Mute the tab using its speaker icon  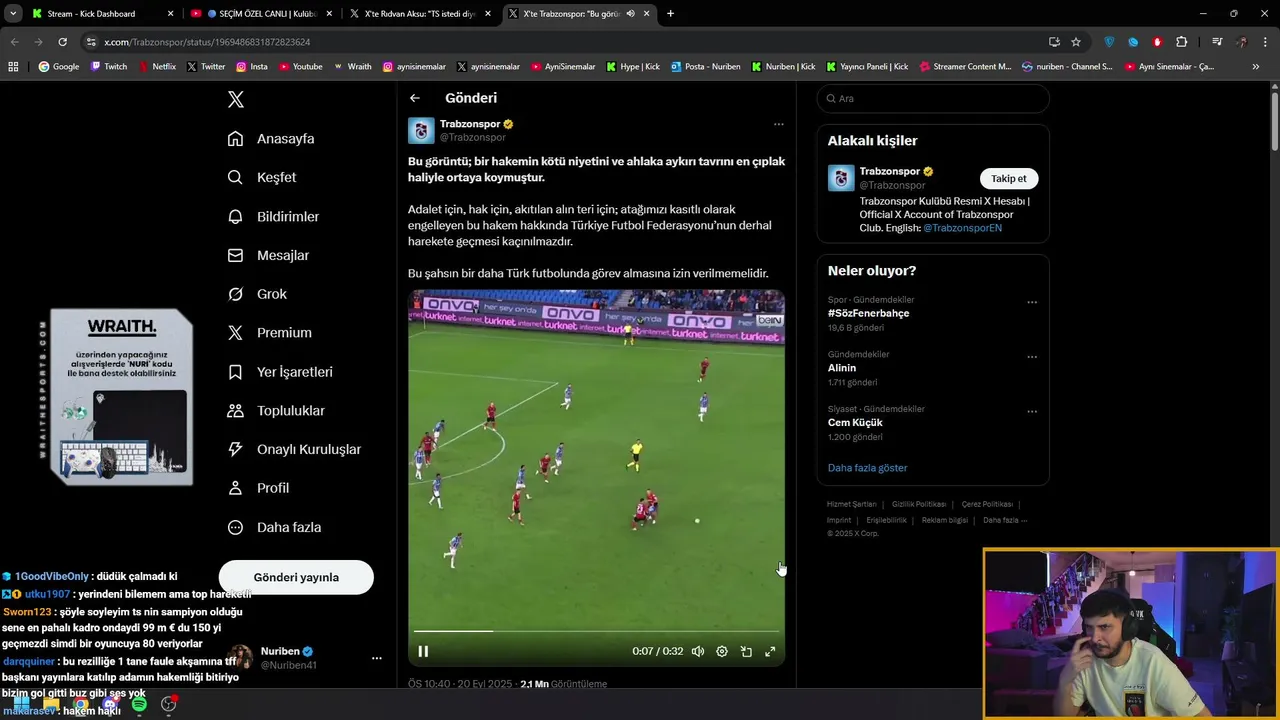point(630,14)
